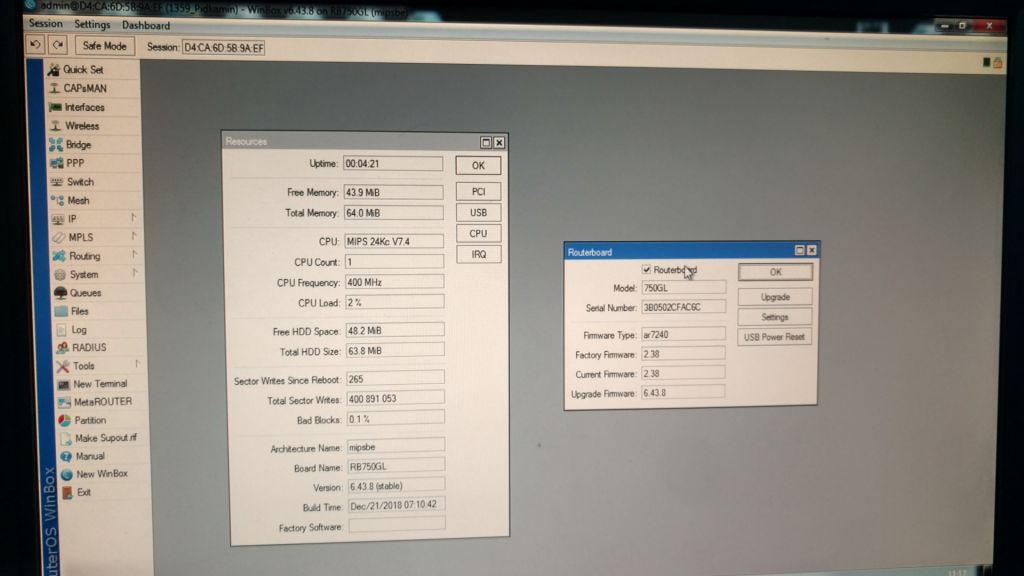Click Upgrade in the Routerboard window
Image resolution: width=1024 pixels, height=576 pixels.
coord(775,297)
